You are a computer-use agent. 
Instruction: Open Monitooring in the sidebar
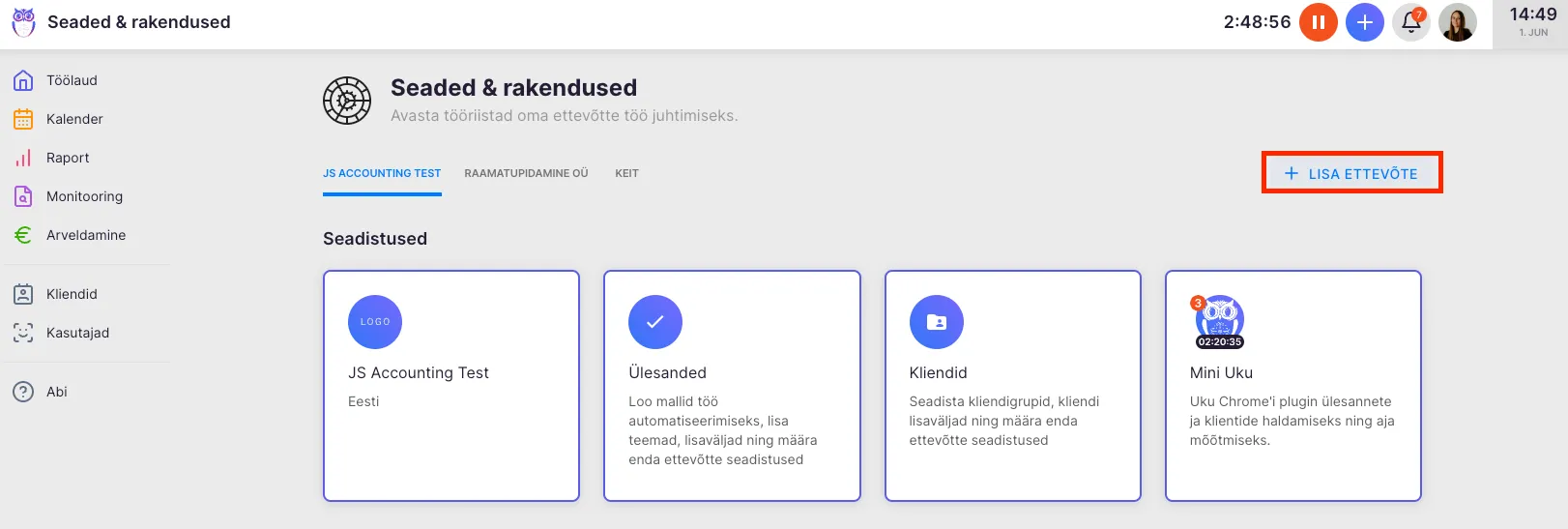tap(84, 196)
